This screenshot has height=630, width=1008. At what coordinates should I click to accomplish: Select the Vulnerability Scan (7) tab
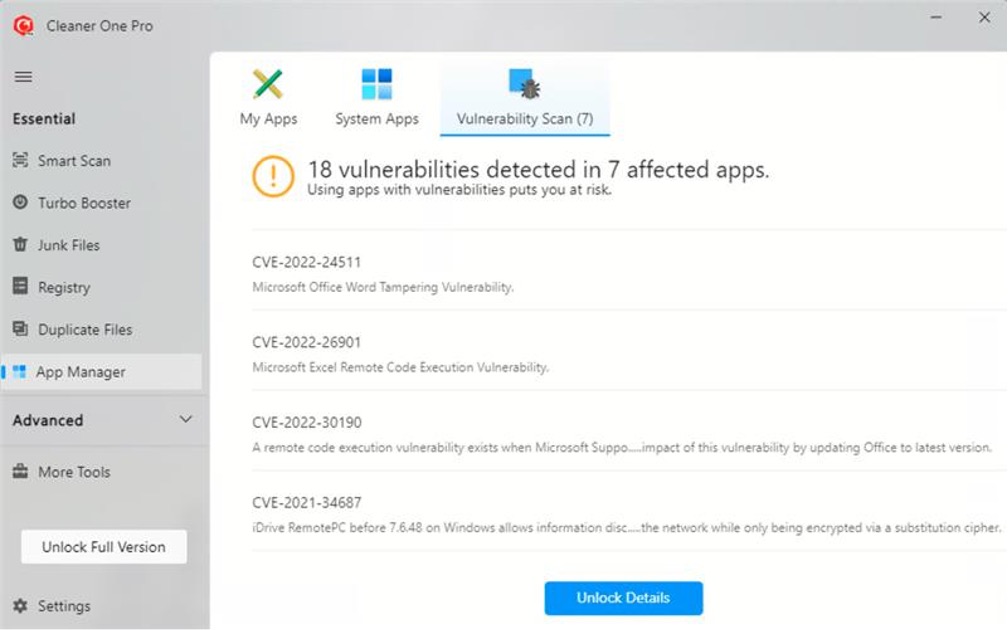[x=524, y=118]
